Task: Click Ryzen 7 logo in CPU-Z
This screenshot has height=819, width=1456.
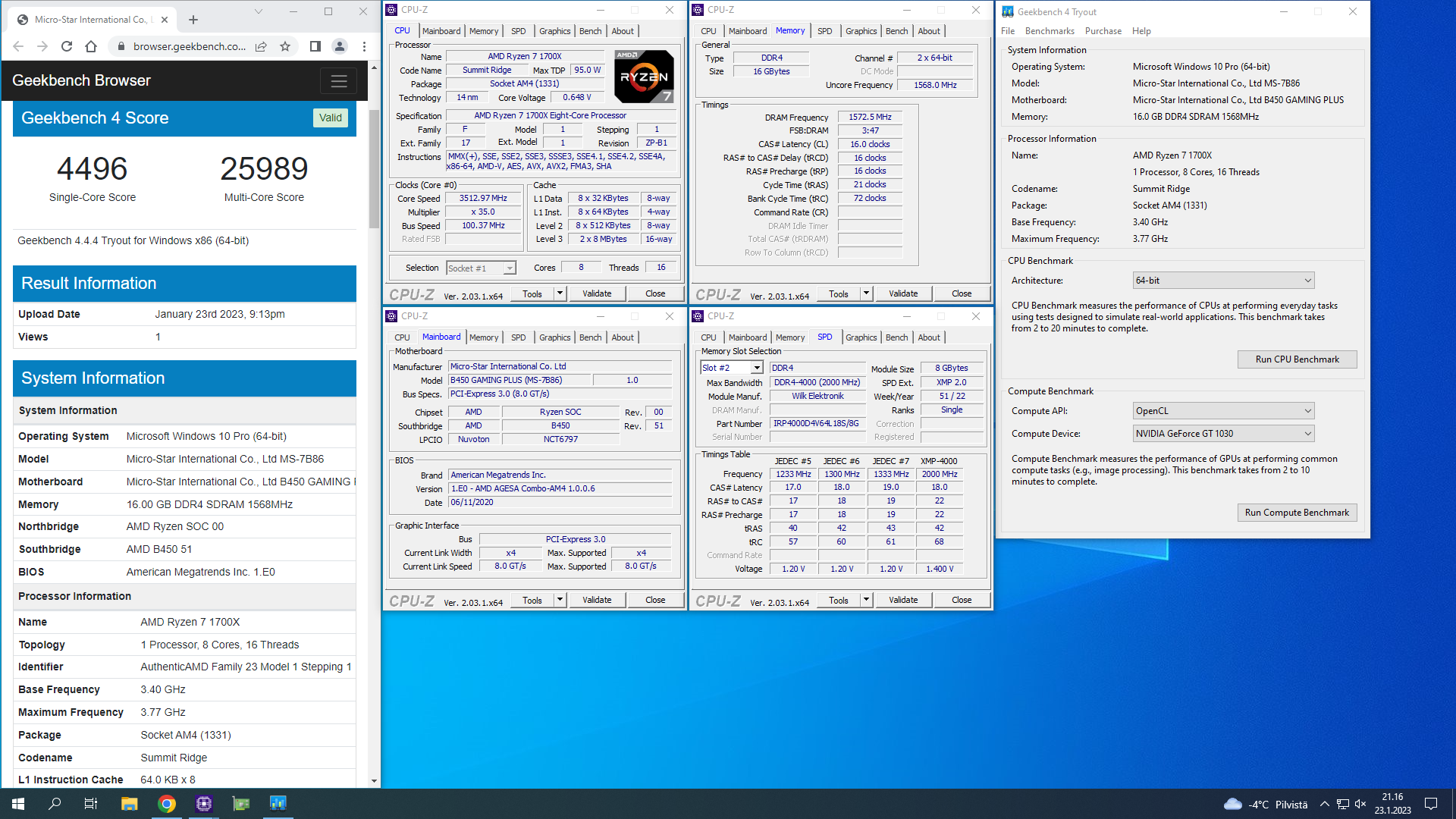Action: (644, 77)
